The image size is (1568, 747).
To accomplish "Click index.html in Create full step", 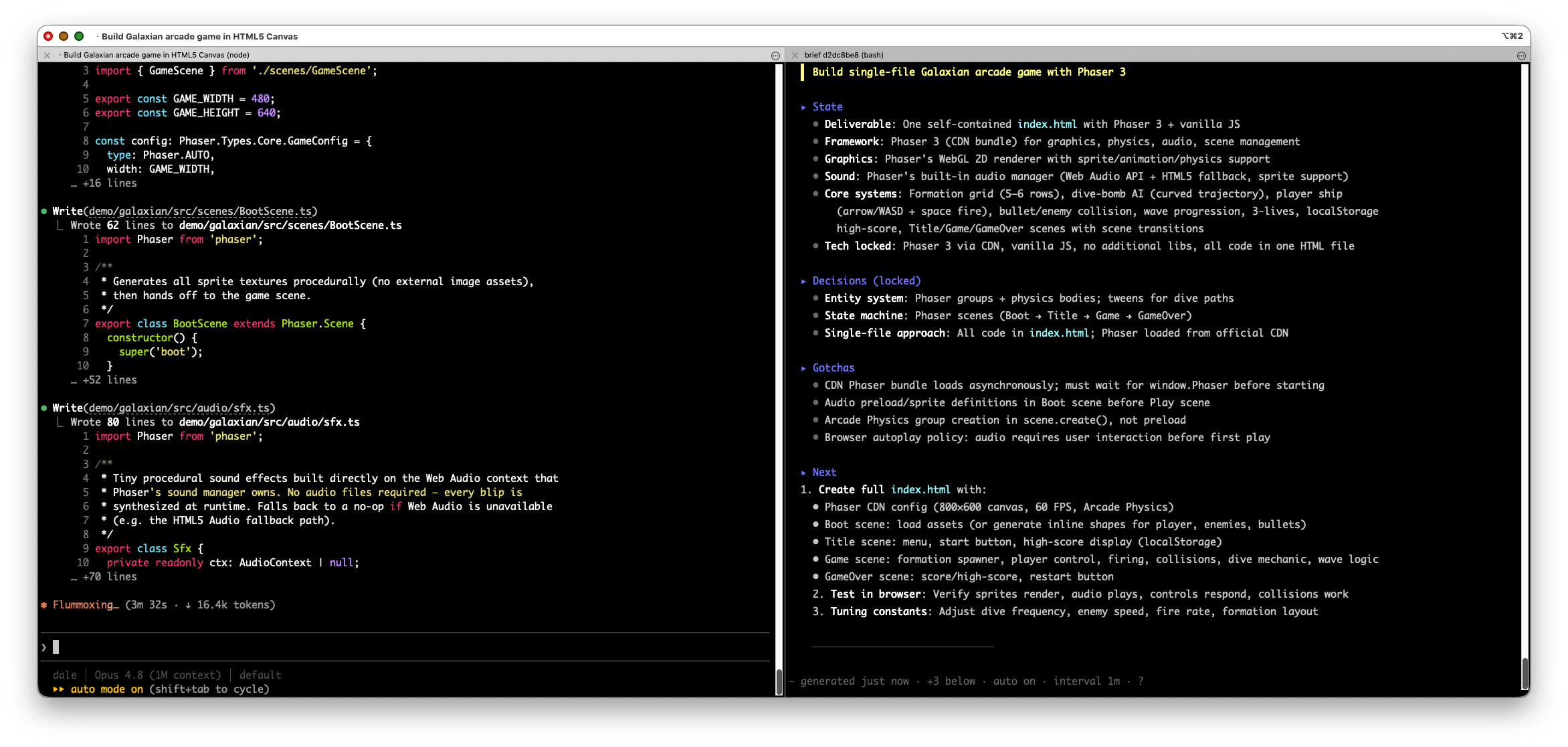I will click(x=920, y=489).
